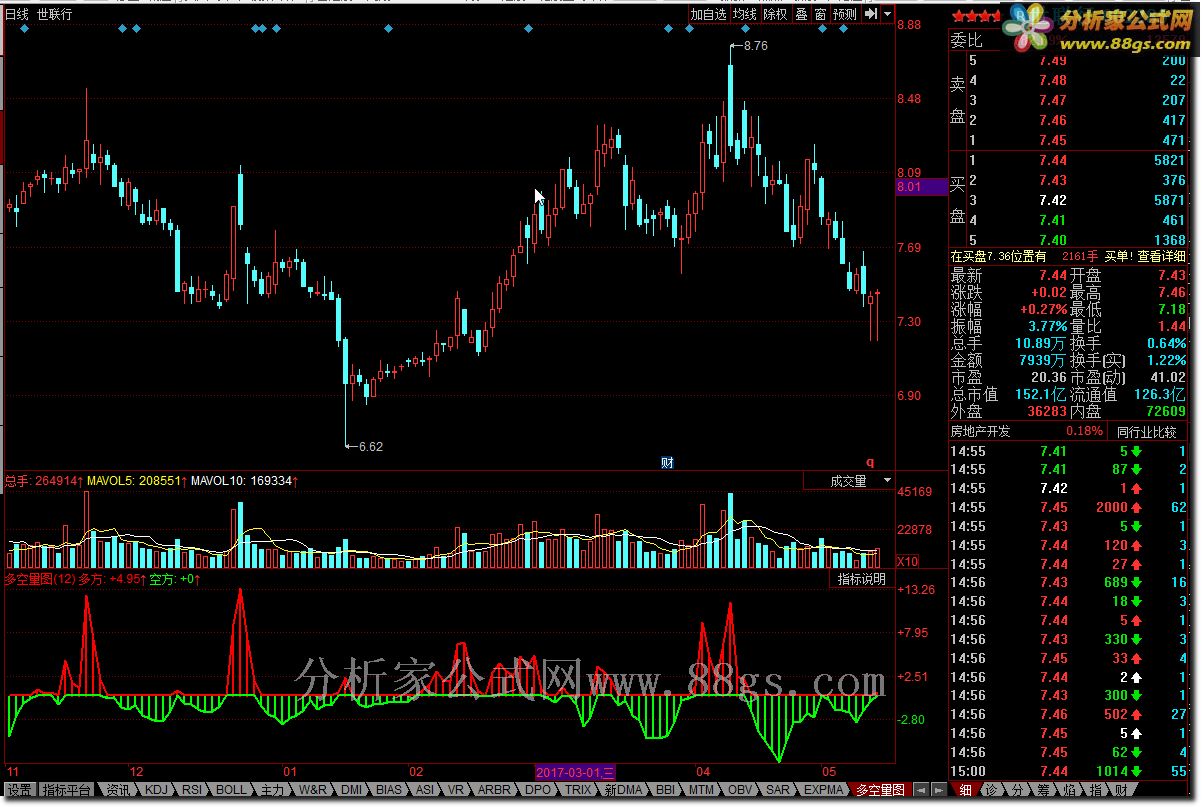Open the dropdown arrow beside the jump-to-end icon
The image size is (1202, 807).
click(887, 14)
